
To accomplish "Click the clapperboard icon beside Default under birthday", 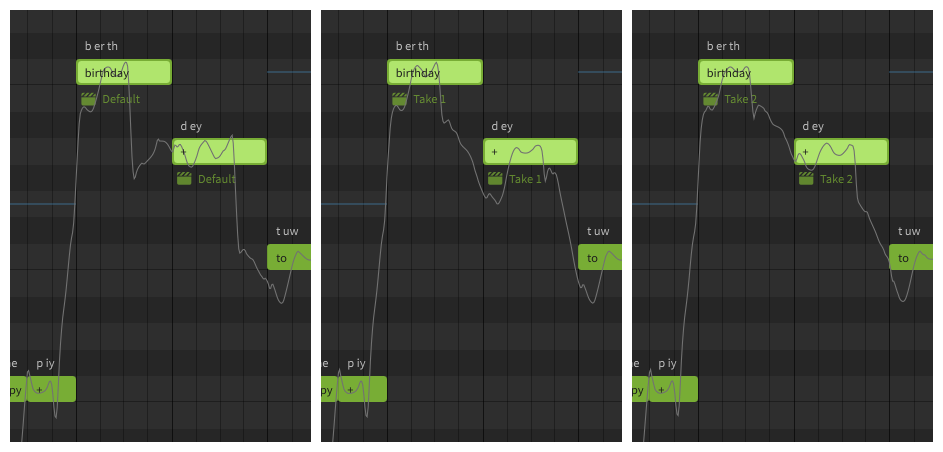I will 88,99.
